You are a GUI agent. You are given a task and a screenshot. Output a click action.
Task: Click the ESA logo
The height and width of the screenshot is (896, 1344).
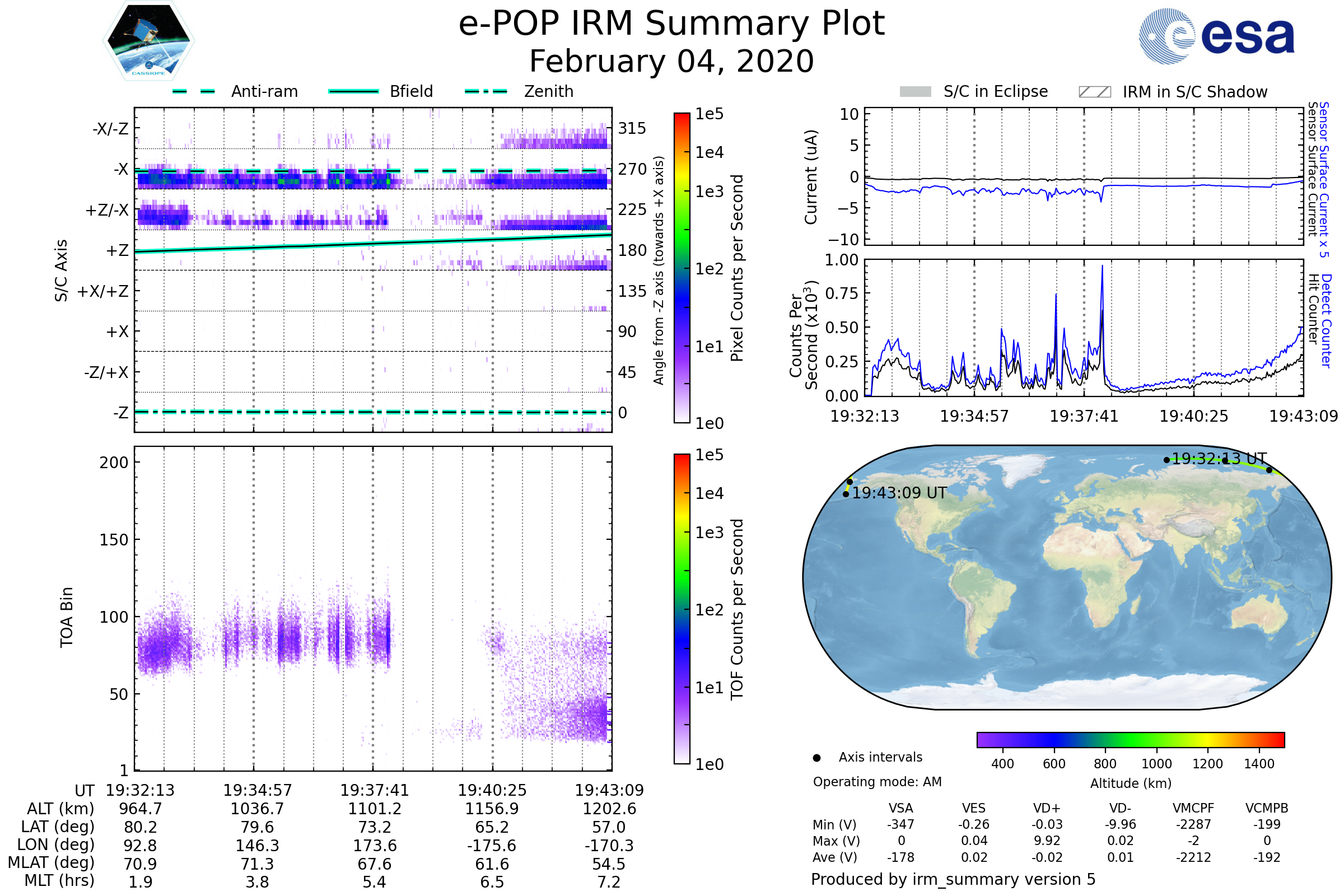coord(1216,36)
